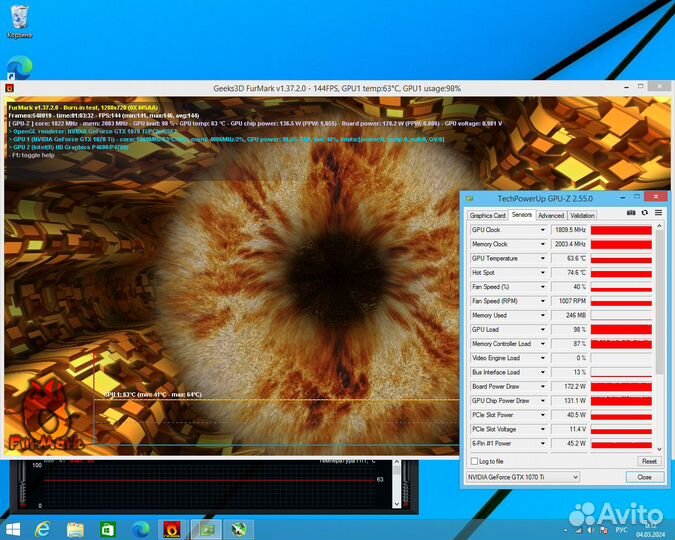Launch Internet Explorer from the taskbar
This screenshot has width=675, height=540.
[x=43, y=529]
